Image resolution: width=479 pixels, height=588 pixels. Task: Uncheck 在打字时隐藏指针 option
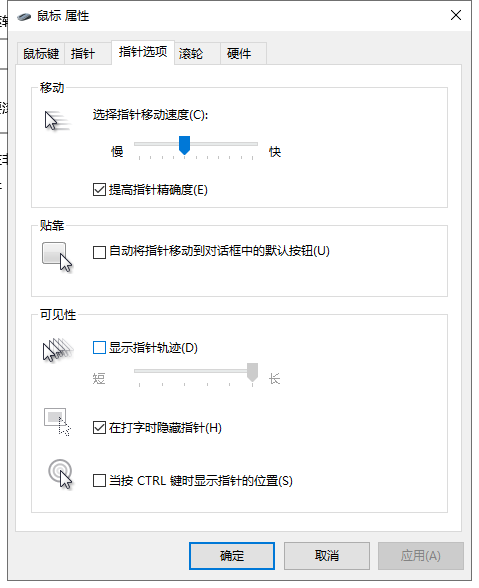click(99, 428)
